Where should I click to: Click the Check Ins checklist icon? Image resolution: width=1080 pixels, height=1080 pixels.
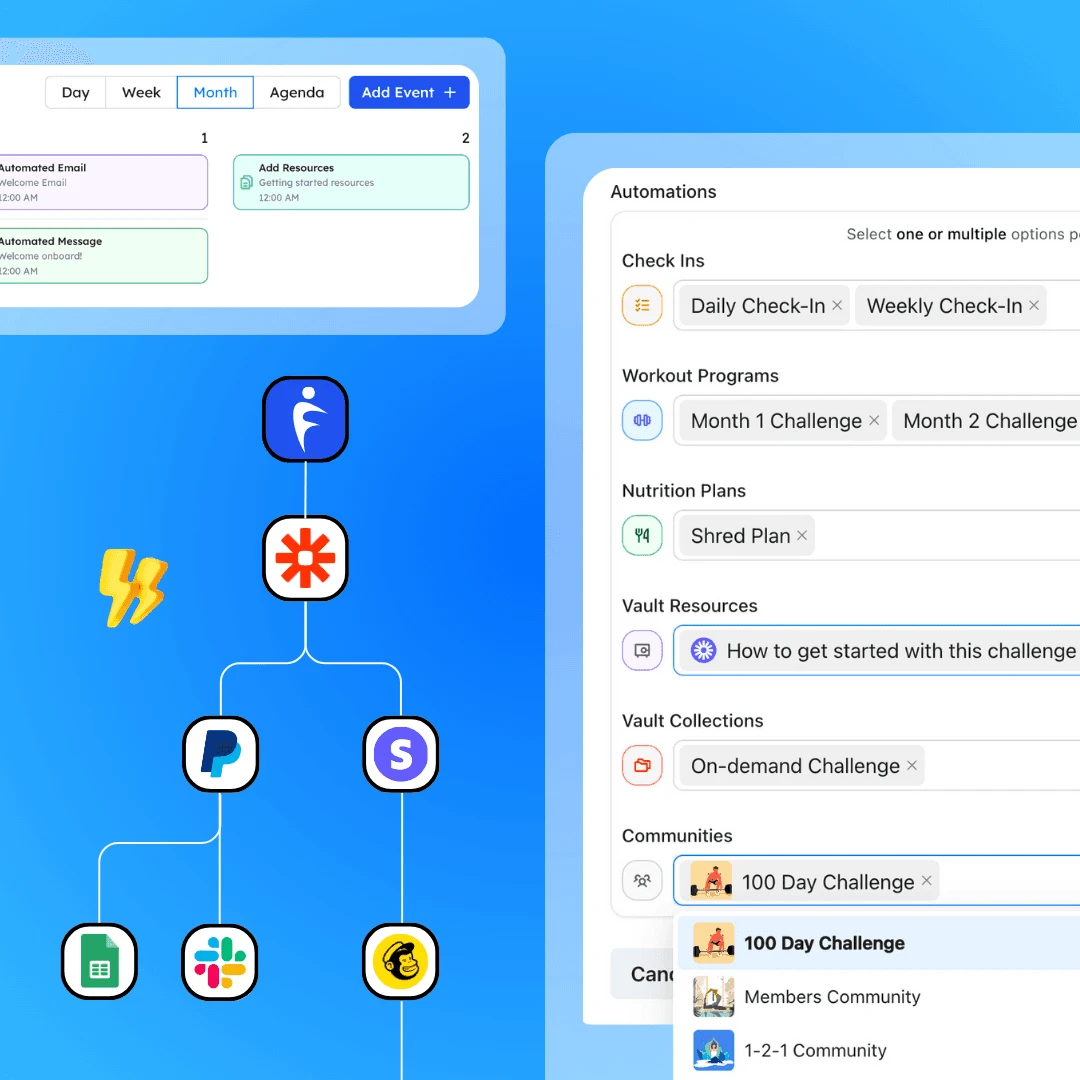642,305
